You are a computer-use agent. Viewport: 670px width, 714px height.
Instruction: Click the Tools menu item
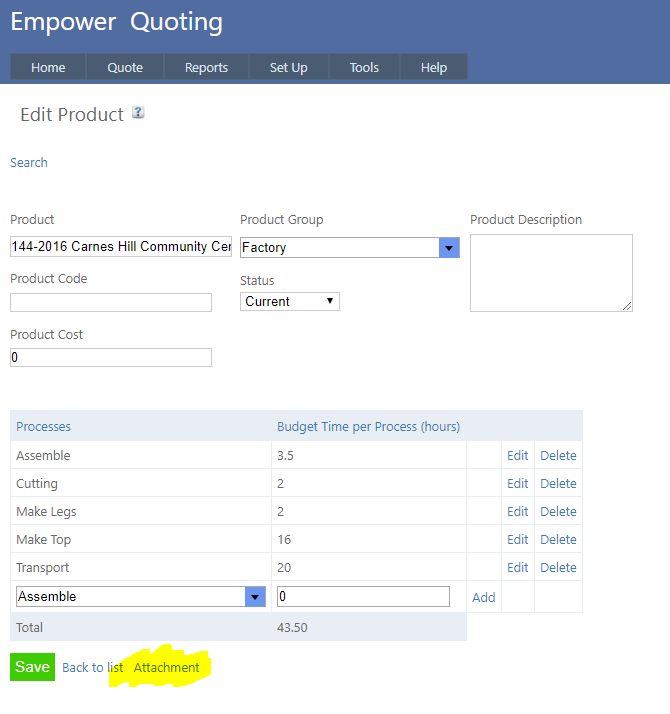pyautogui.click(x=364, y=67)
